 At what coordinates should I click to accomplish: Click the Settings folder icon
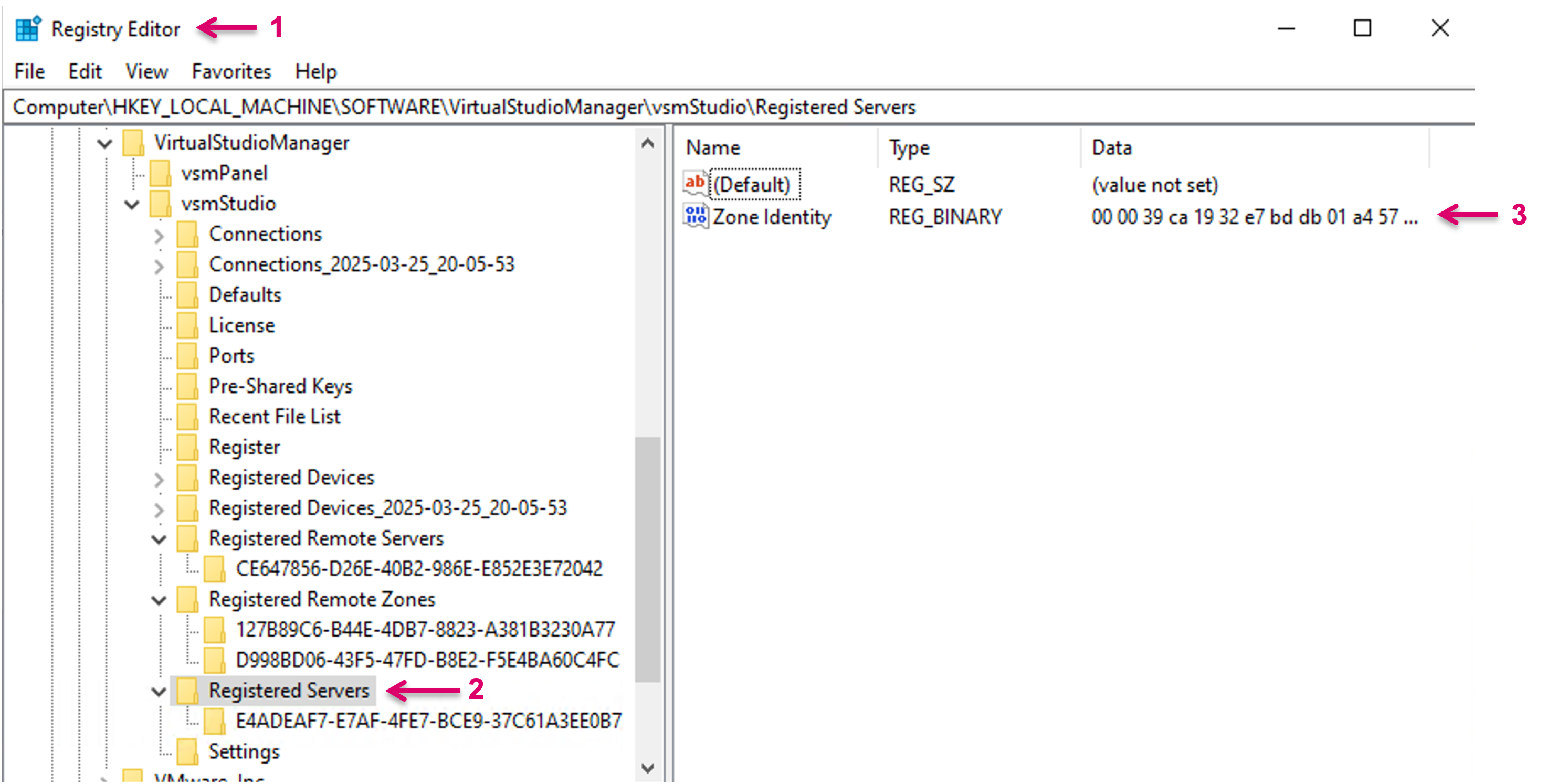[187, 751]
